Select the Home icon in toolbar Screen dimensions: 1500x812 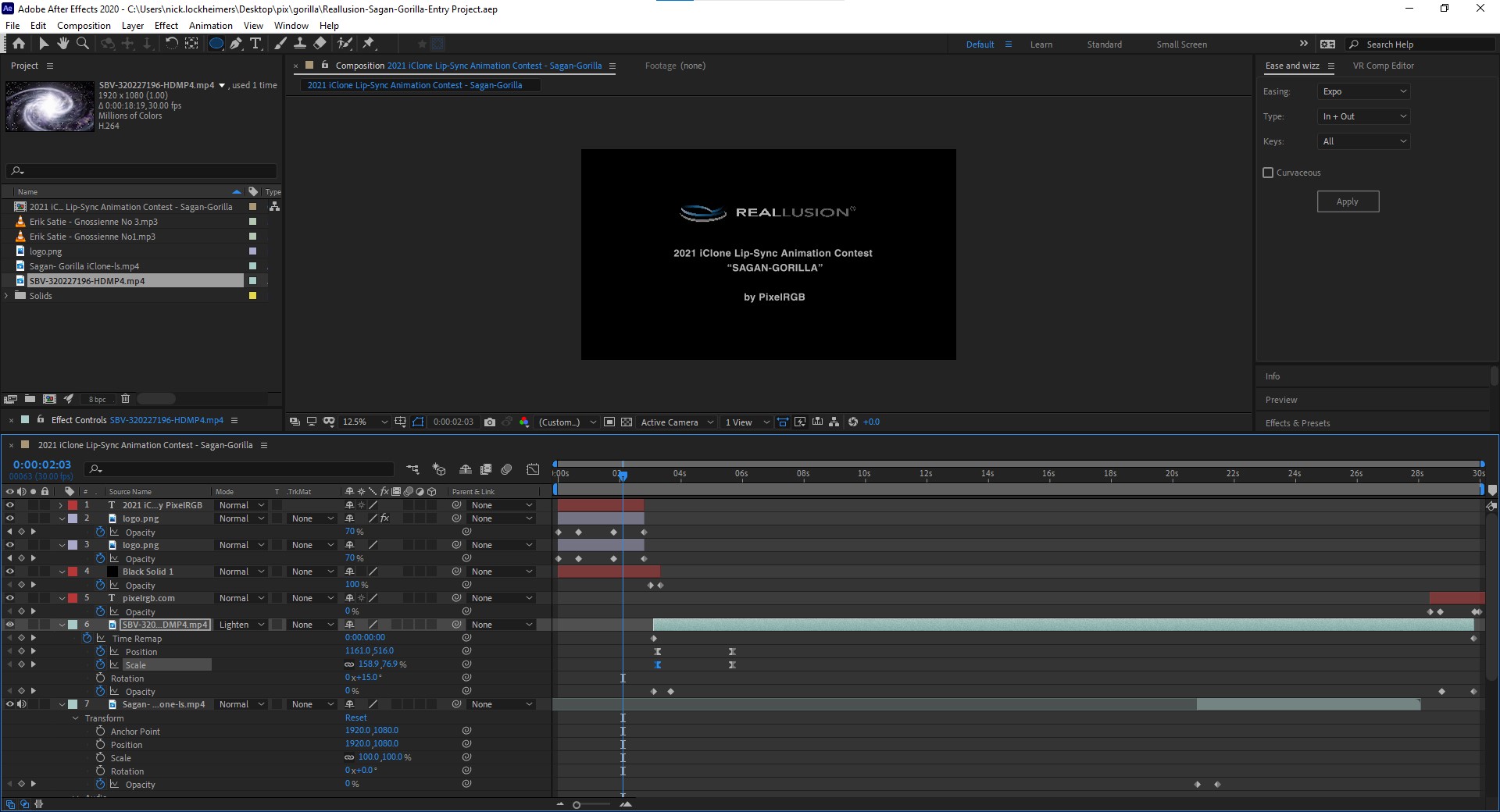coord(19,44)
